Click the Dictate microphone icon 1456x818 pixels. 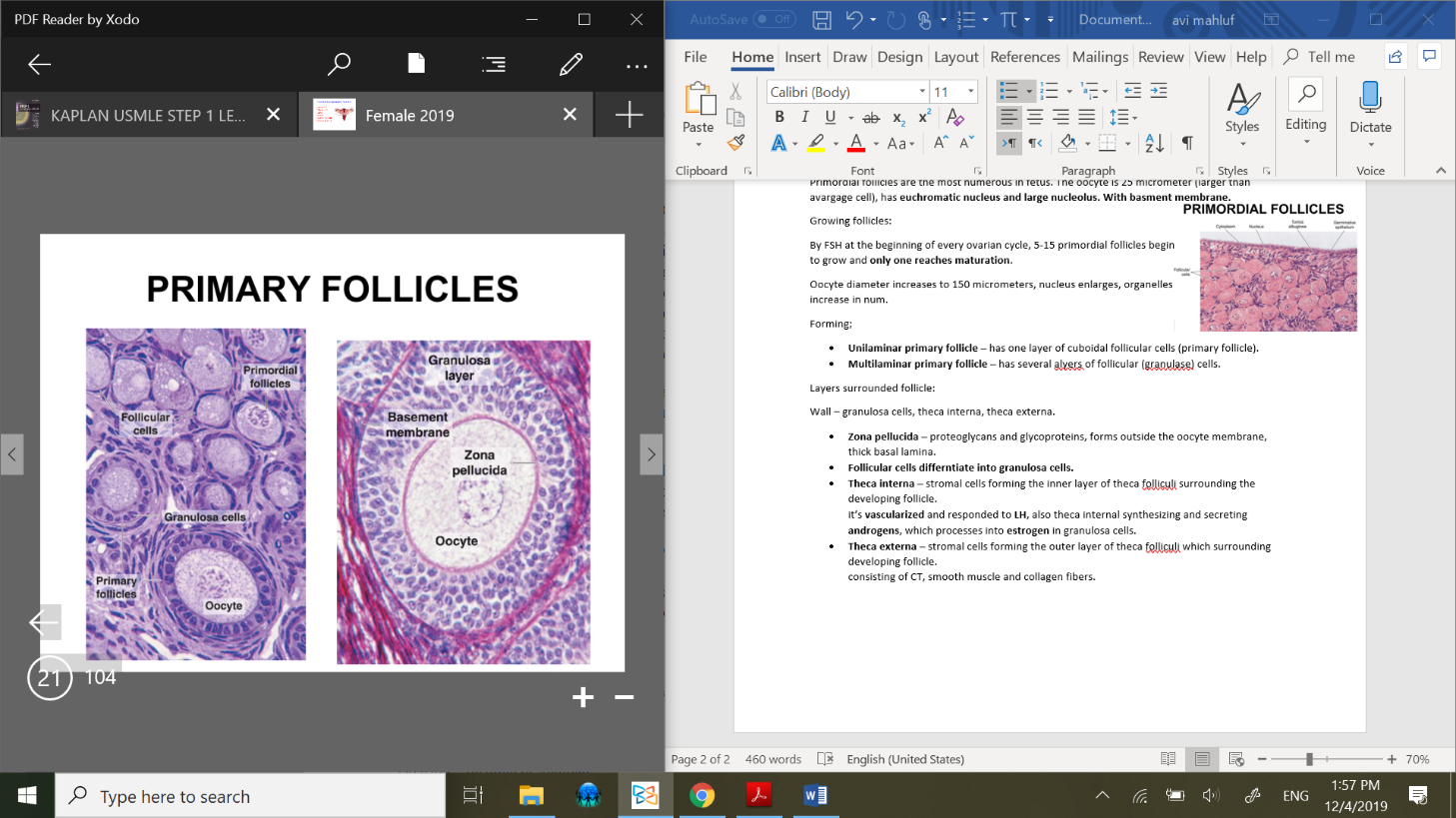(x=1370, y=98)
